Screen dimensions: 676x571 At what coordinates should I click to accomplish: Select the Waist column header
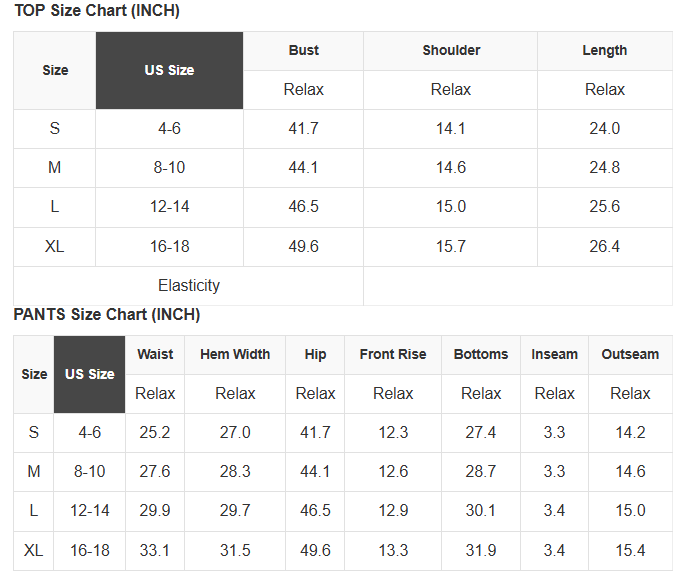point(155,355)
